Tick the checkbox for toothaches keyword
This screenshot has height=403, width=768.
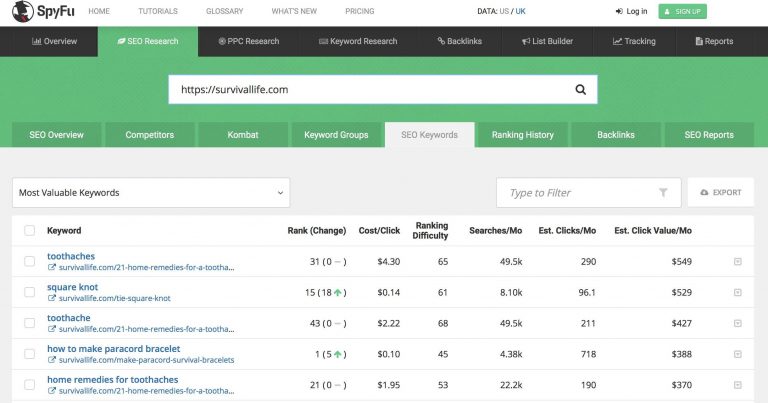(x=29, y=262)
